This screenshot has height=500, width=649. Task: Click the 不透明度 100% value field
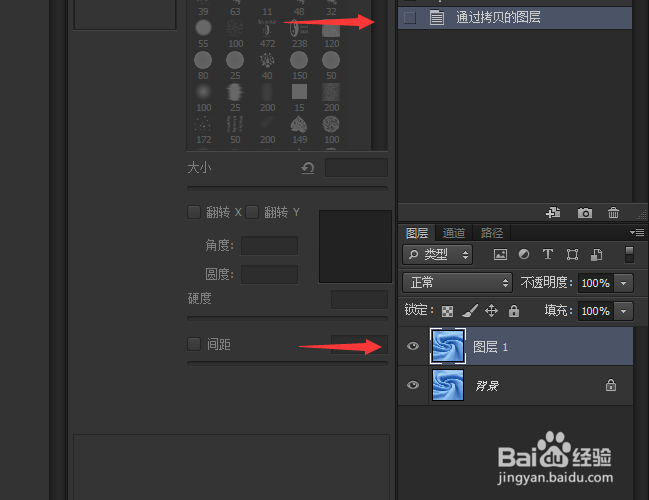(x=596, y=283)
